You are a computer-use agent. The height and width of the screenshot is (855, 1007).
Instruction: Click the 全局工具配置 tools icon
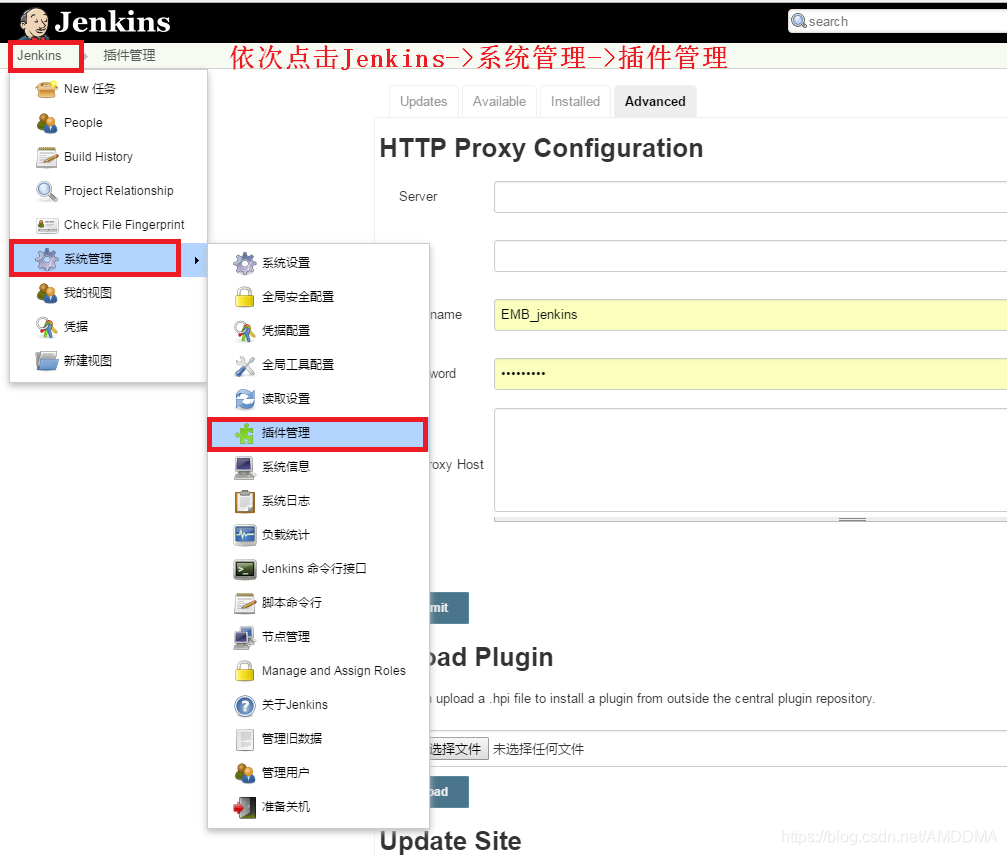[245, 365]
